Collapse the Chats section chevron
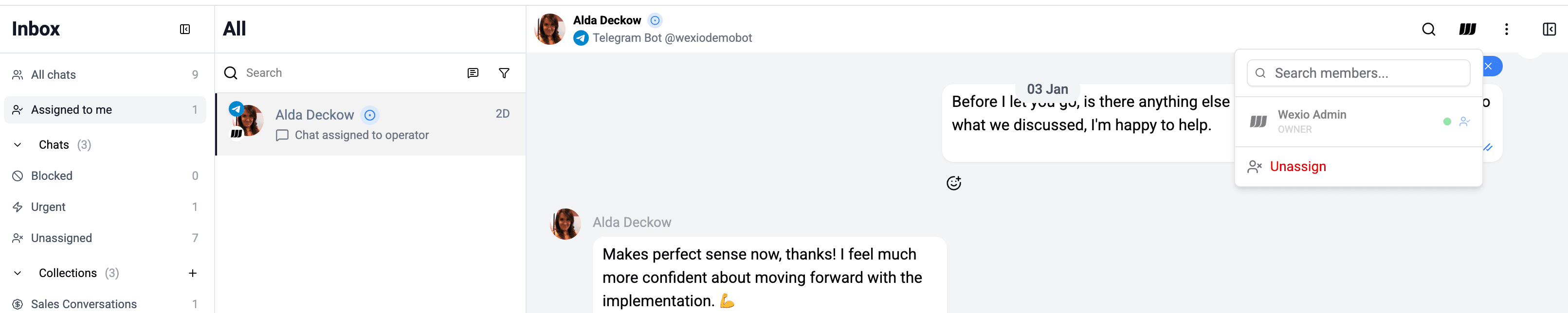 click(x=18, y=145)
